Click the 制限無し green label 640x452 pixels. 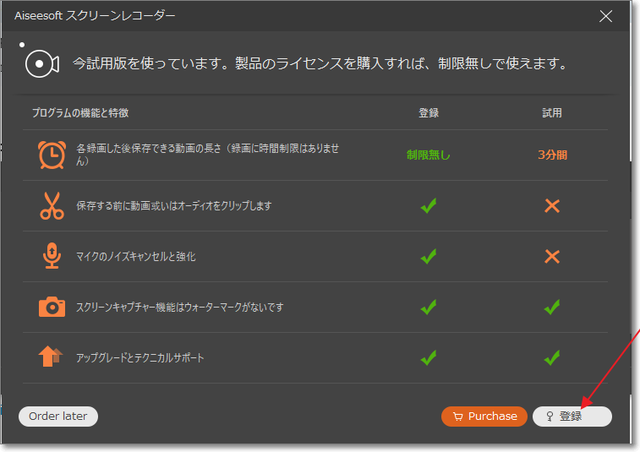click(428, 155)
